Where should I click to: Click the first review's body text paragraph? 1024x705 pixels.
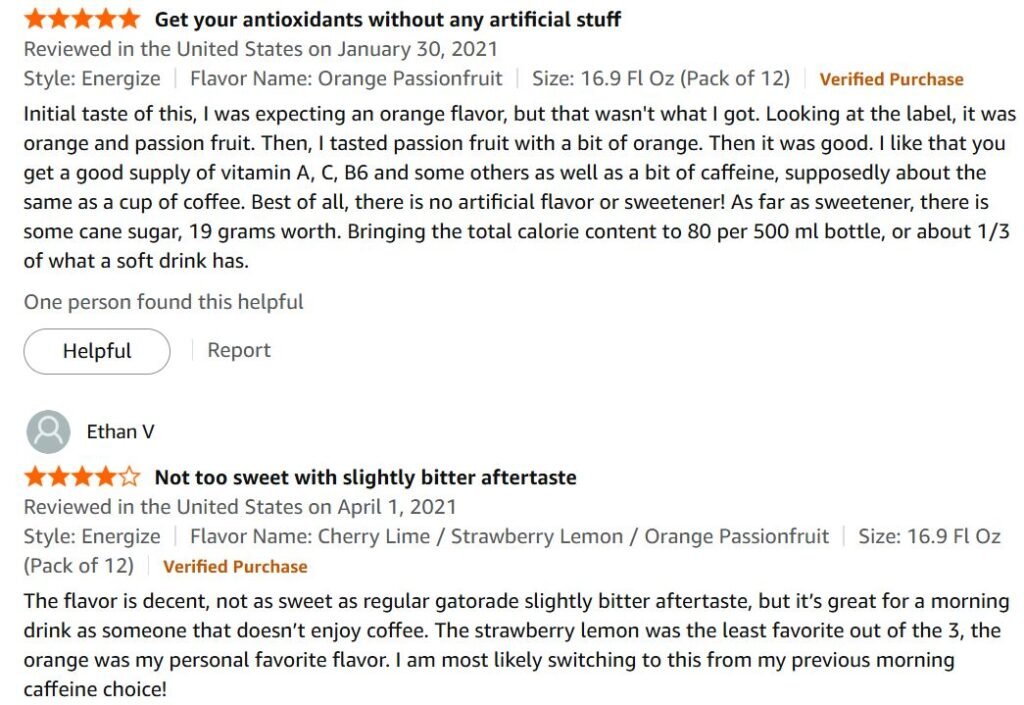click(505, 187)
